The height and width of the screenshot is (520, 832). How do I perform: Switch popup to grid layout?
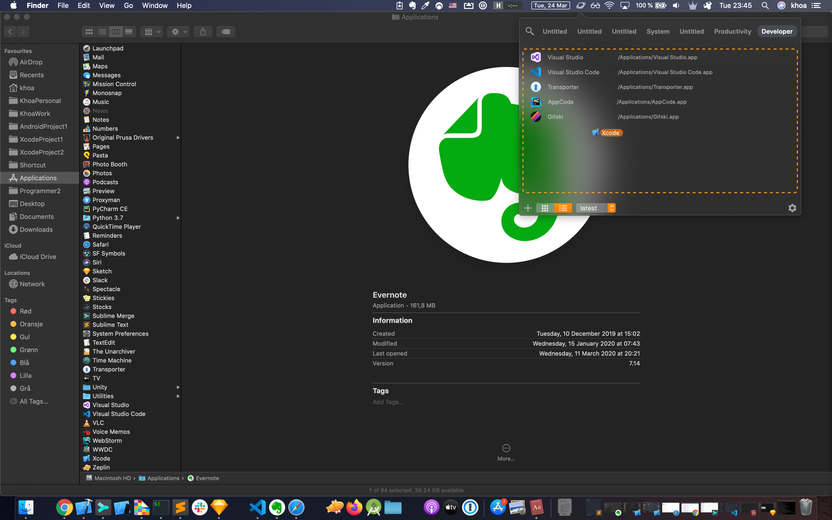click(x=545, y=208)
